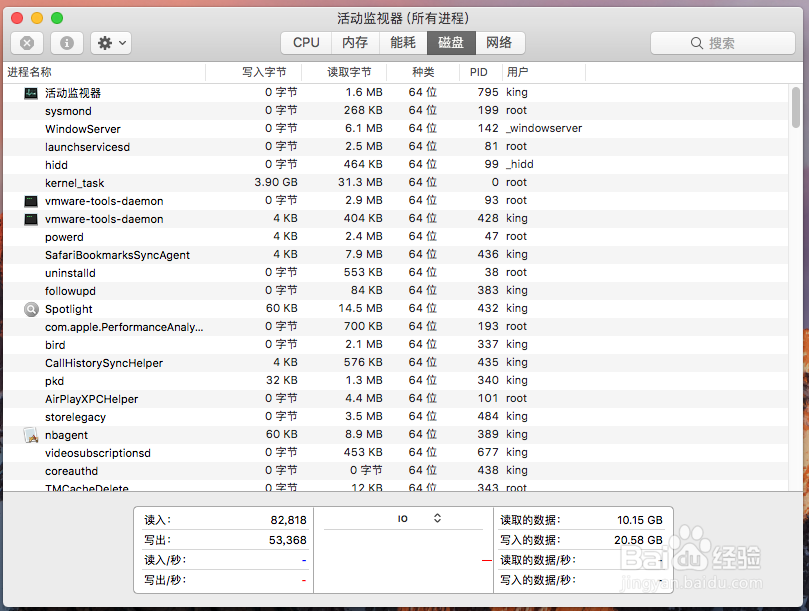Image resolution: width=809 pixels, height=611 pixels.
Task: Click the 读取的数据 10.15 GB value
Action: click(640, 520)
